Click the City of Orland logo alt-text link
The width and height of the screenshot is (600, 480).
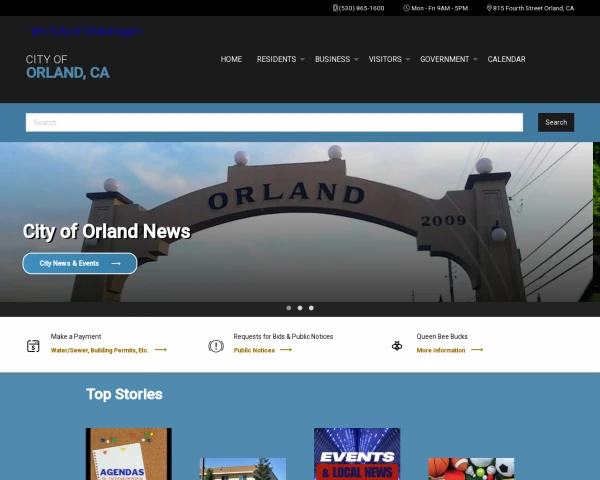[x=84, y=31]
